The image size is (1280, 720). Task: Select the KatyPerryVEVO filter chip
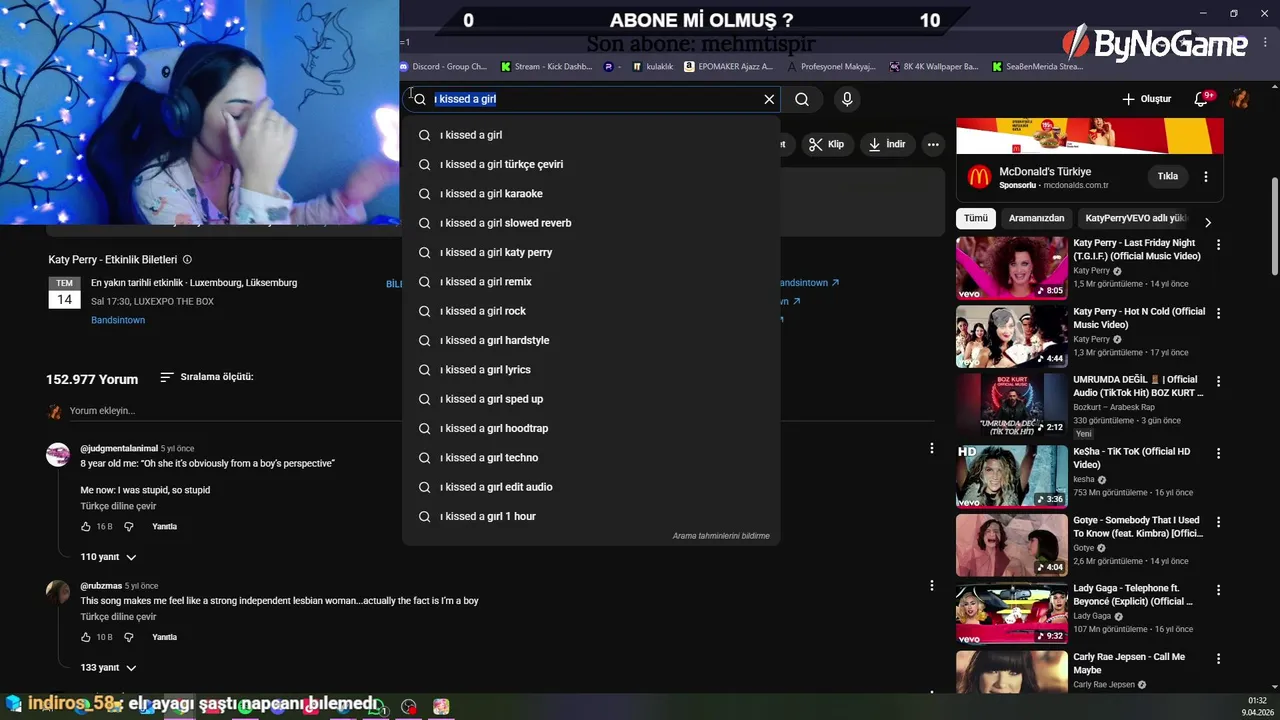(x=1135, y=218)
